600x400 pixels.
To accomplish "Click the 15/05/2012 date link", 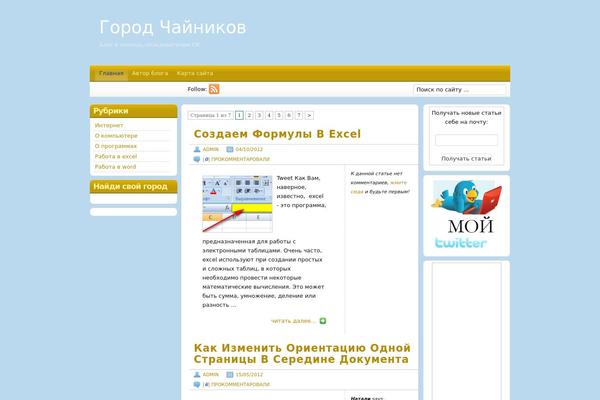I will tap(249, 374).
